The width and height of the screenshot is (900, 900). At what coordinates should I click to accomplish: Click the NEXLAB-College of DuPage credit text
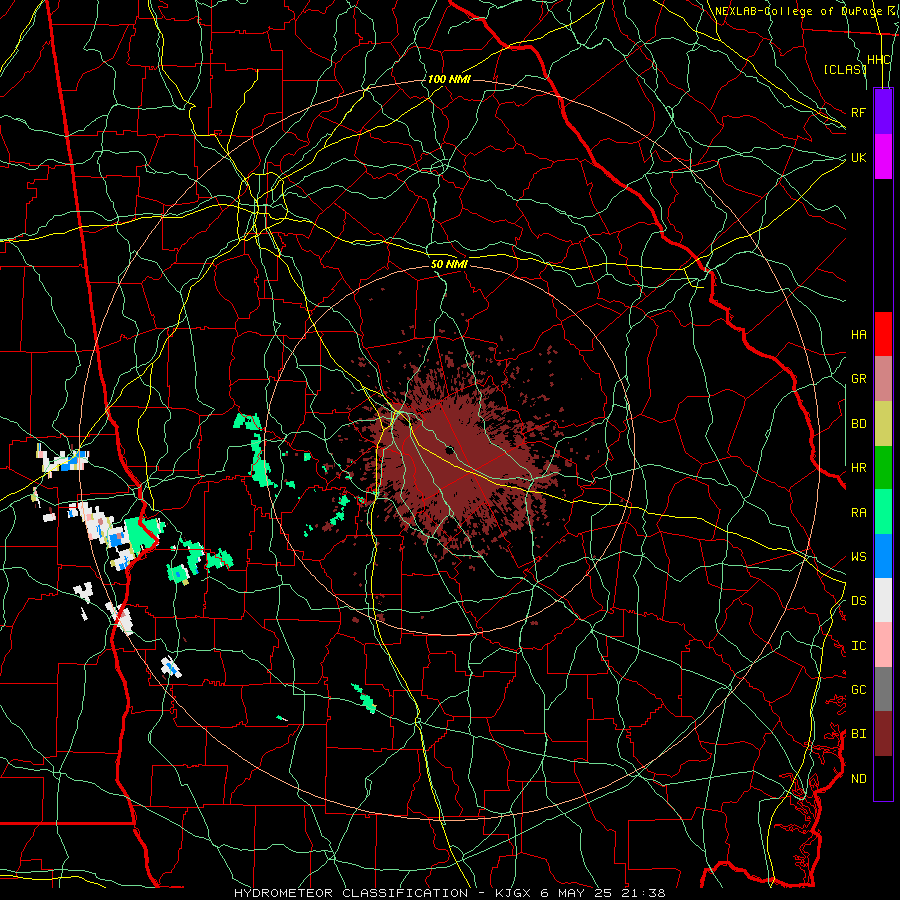(x=806, y=11)
